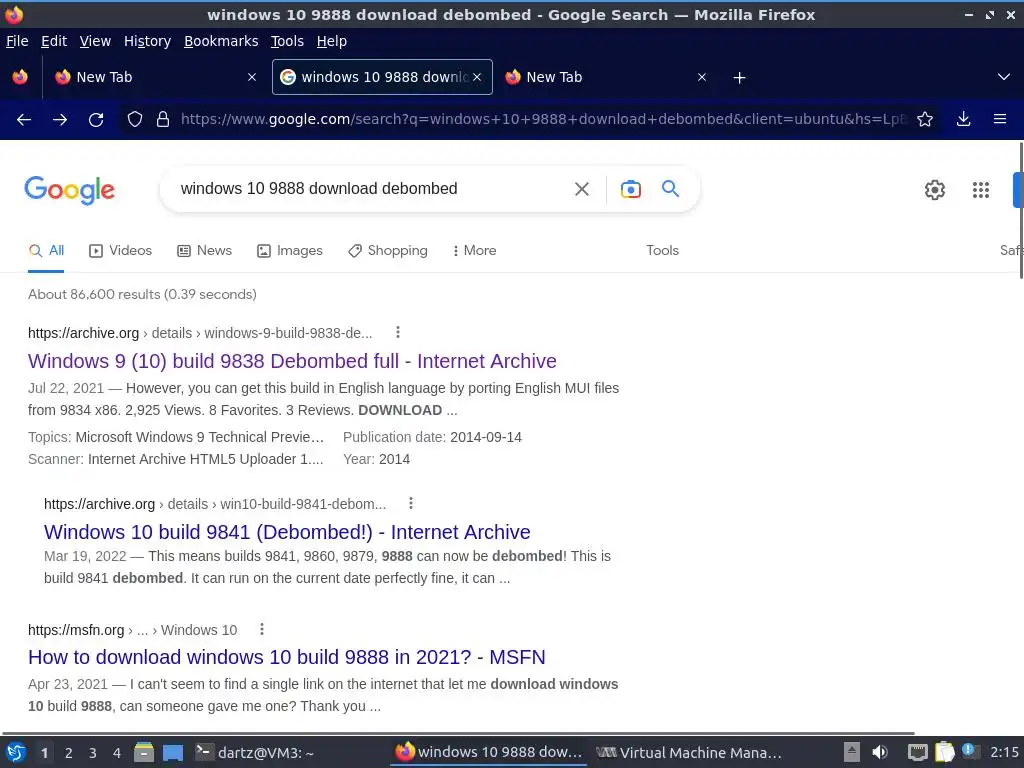Click the Google search query field
The height and width of the screenshot is (768, 1024).
point(370,189)
